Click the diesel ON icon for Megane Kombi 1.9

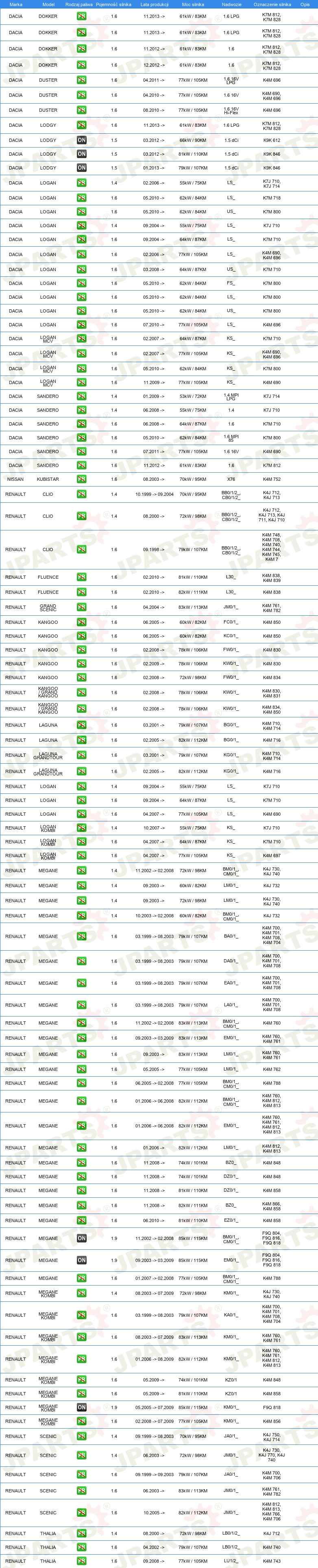(82, 1407)
